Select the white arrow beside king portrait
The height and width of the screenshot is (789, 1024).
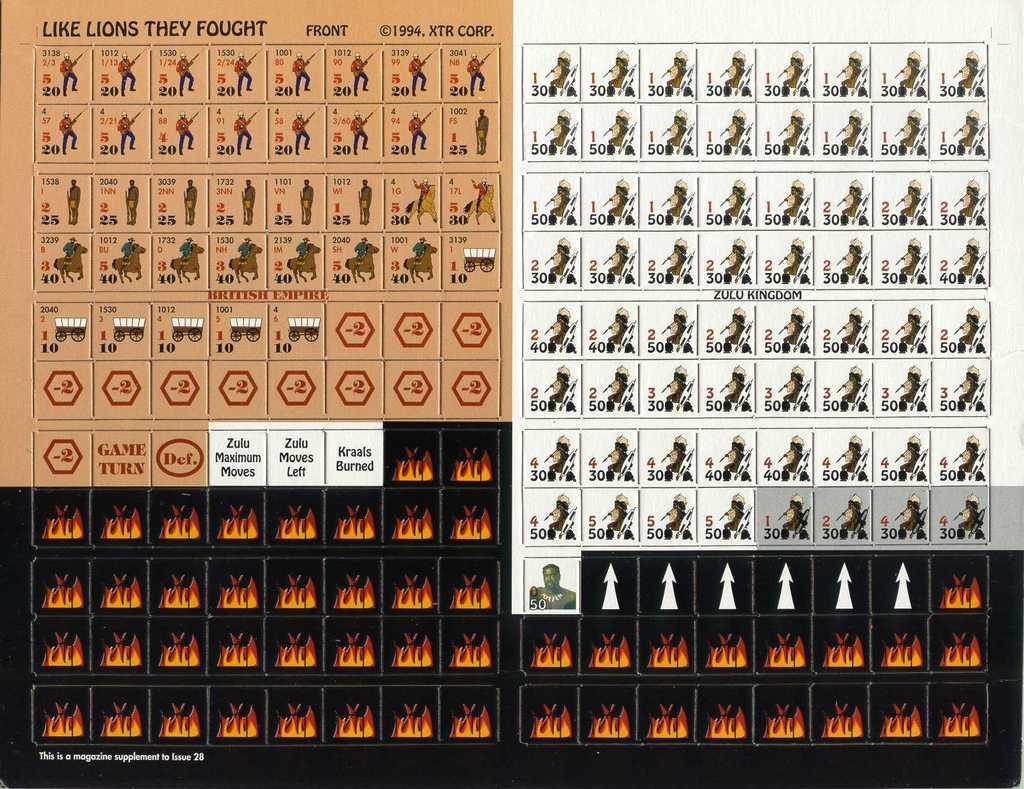point(610,586)
